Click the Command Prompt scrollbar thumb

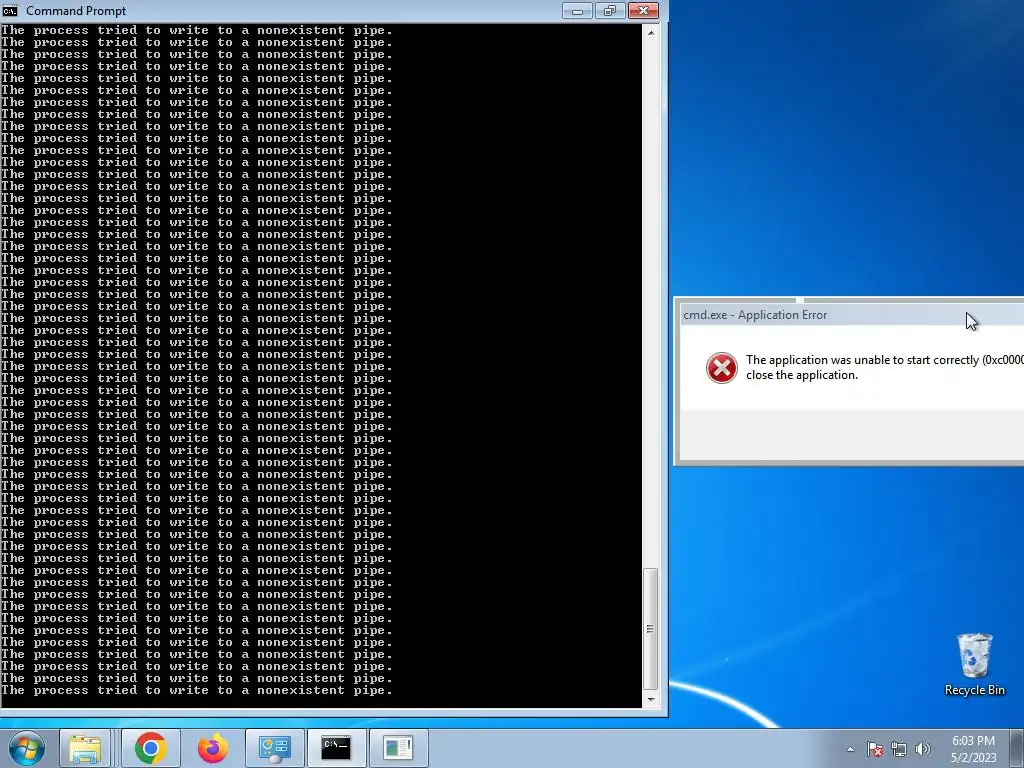pos(650,629)
